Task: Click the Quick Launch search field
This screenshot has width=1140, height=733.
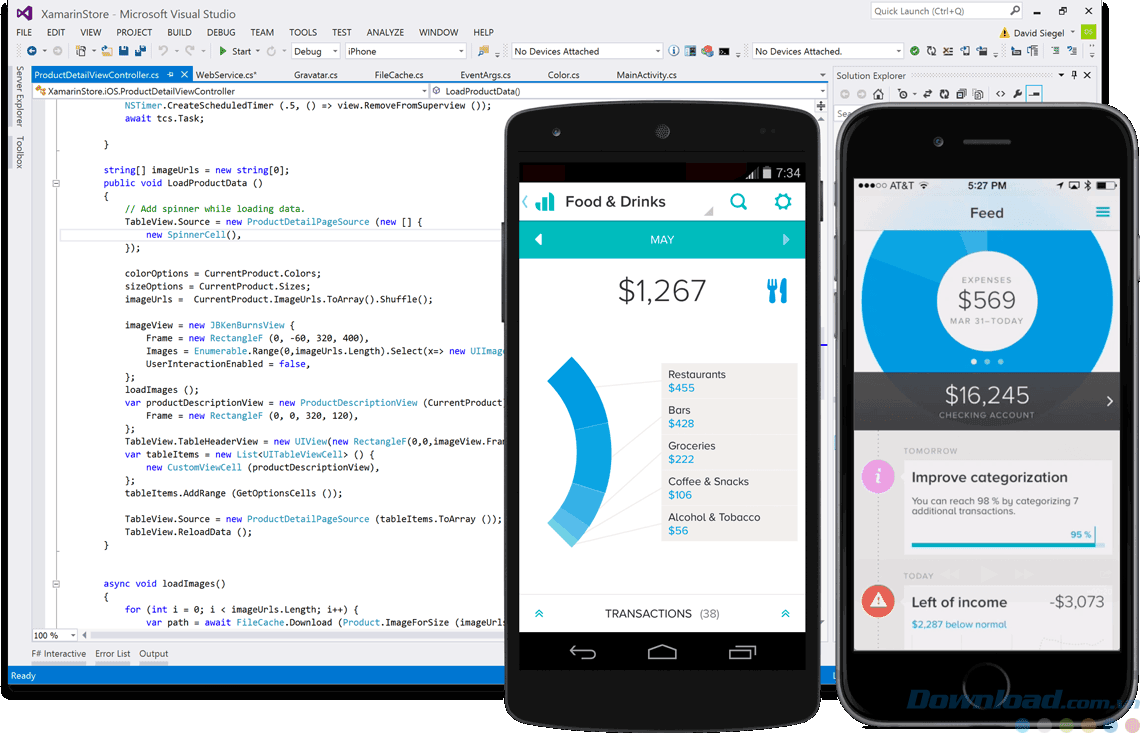Action: coord(946,11)
